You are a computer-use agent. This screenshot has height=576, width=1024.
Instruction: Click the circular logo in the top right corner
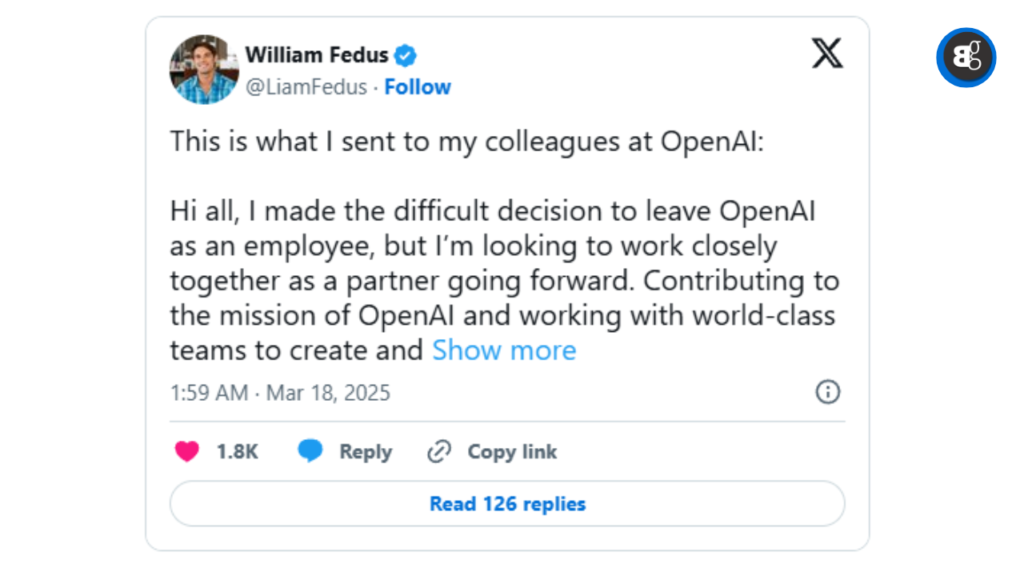[965, 58]
